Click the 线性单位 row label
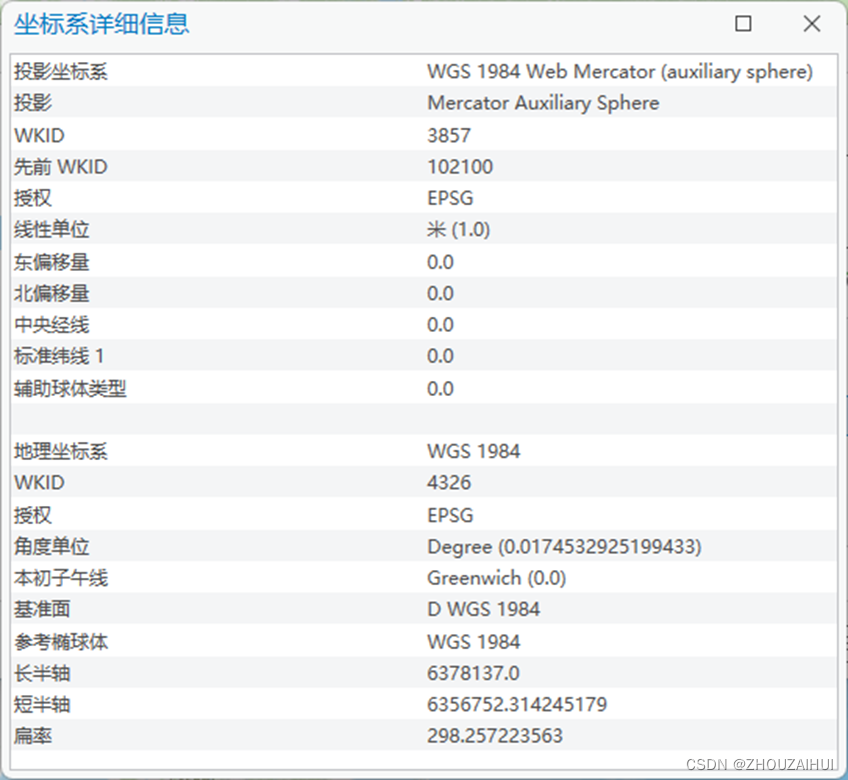The width and height of the screenshot is (848, 780). click(52, 230)
